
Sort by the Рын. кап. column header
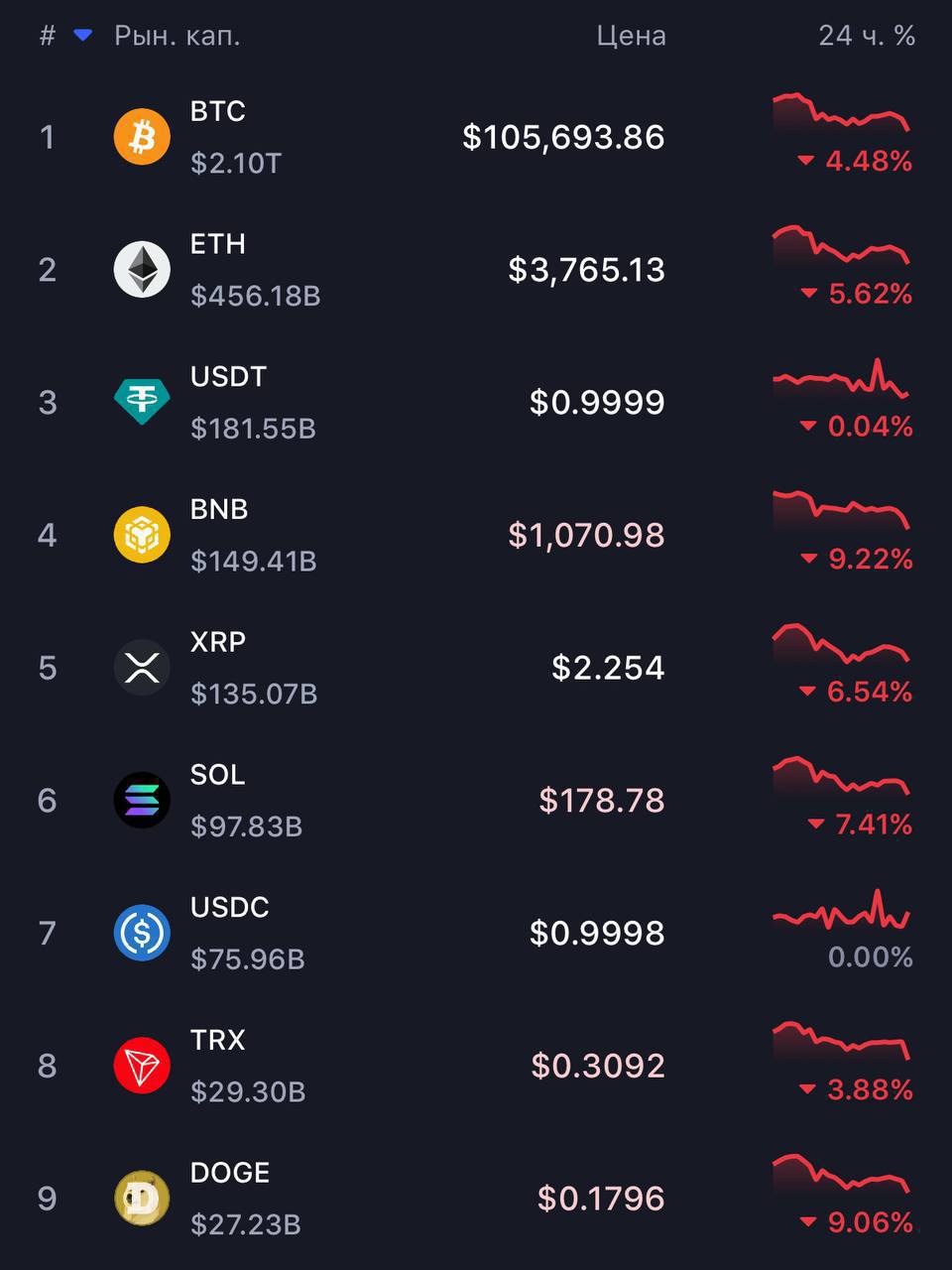coord(178,36)
